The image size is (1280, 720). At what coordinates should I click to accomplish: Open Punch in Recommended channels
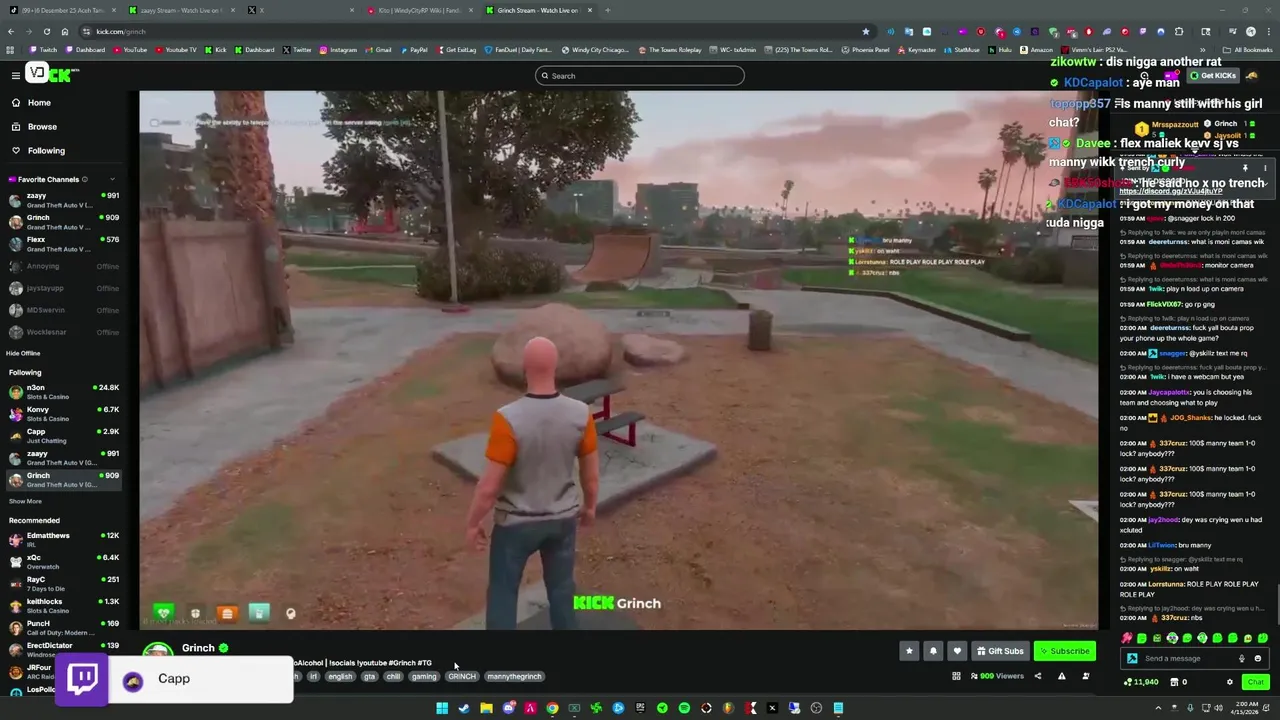tap(62, 628)
